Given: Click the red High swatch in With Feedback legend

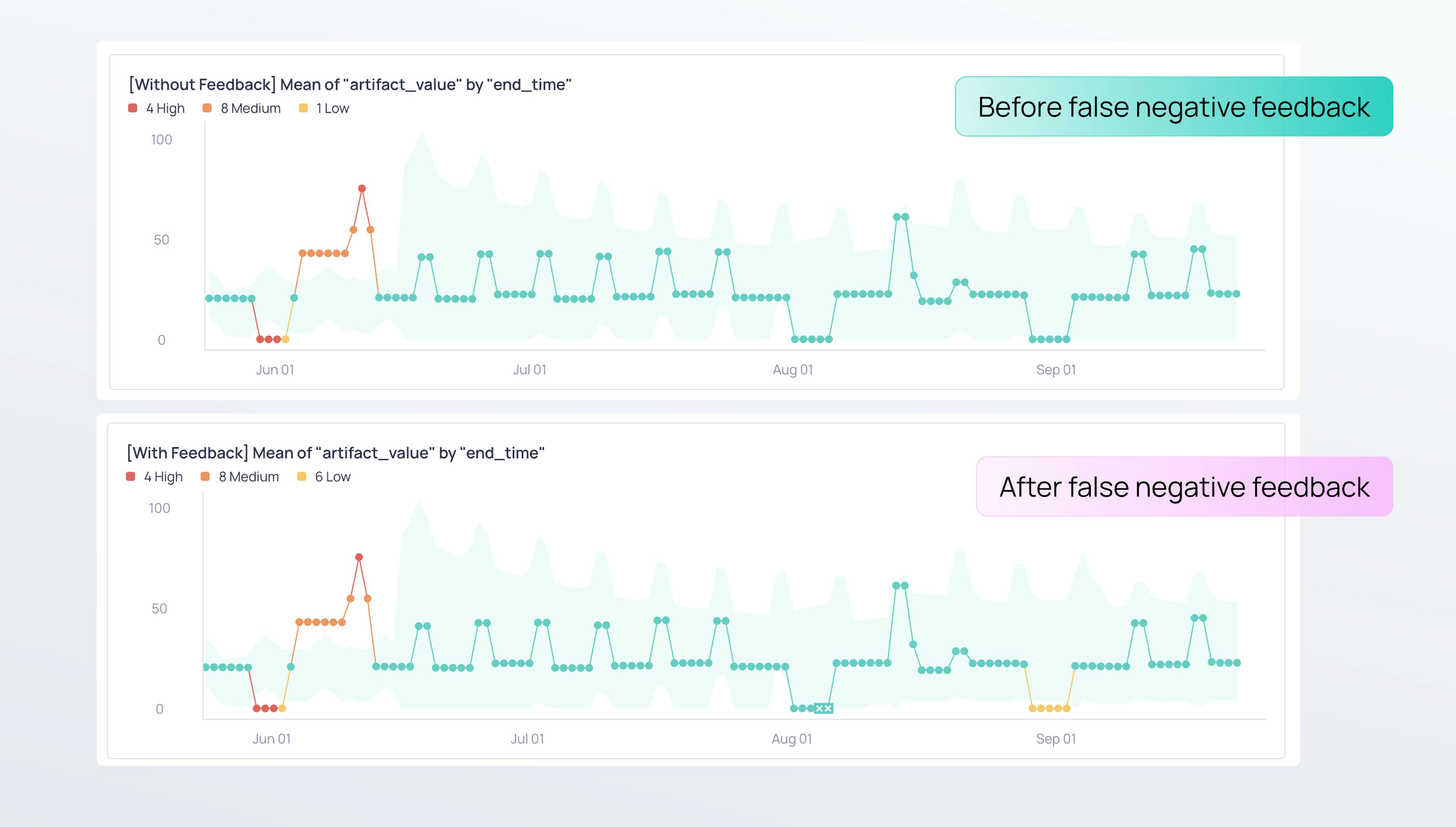Looking at the screenshot, I should [130, 477].
